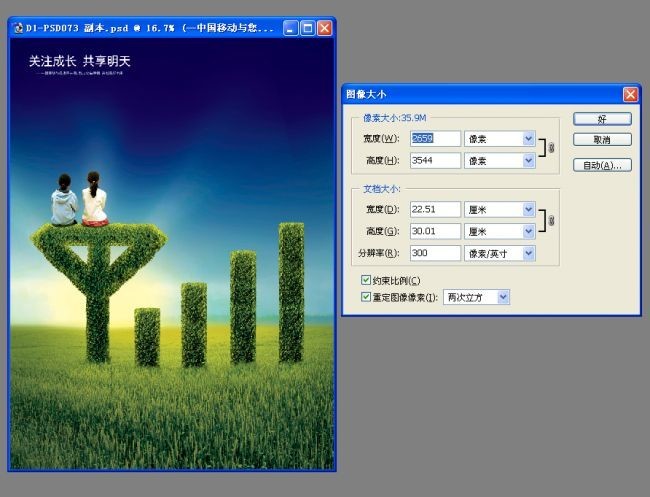Close the D1-PSD073 document window
650x497 pixels.
coord(325,28)
